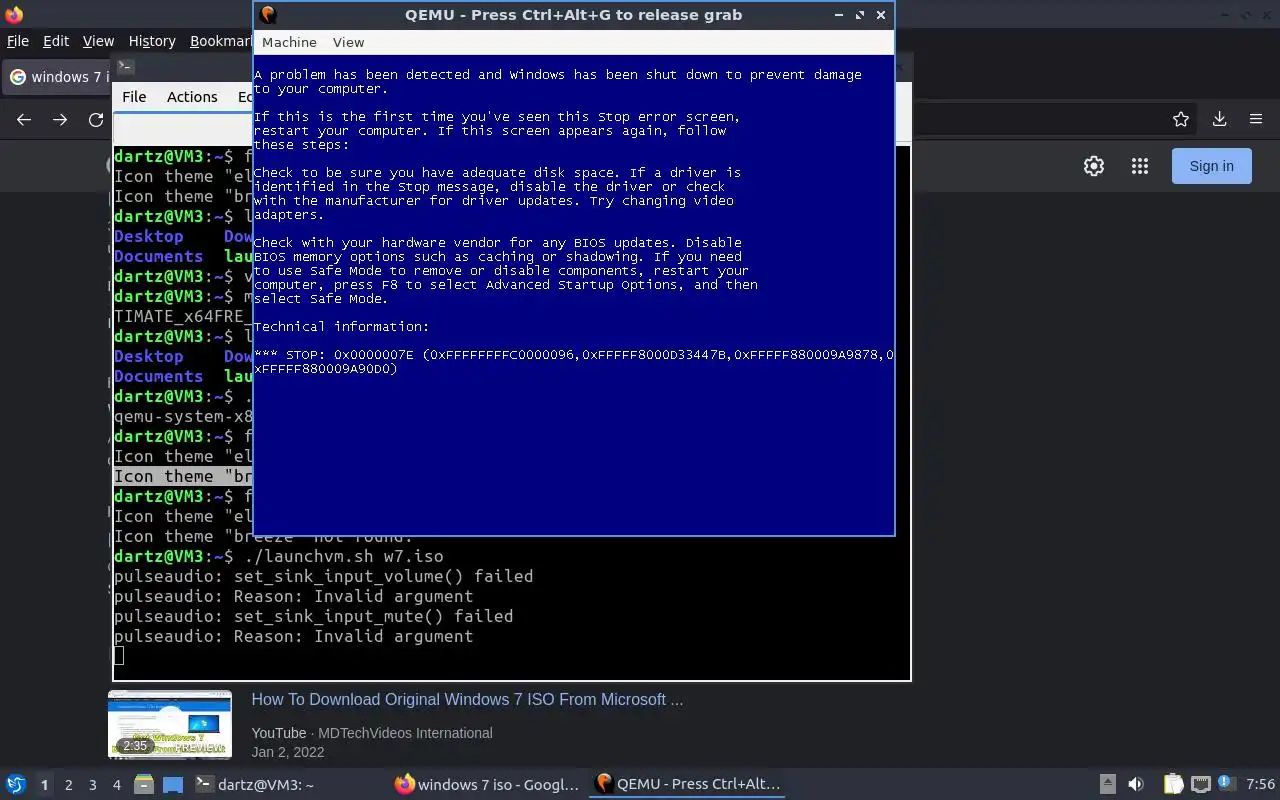Click 'MDTechVideos International' source text
Screen dimensions: 1280x800
[x=405, y=733]
